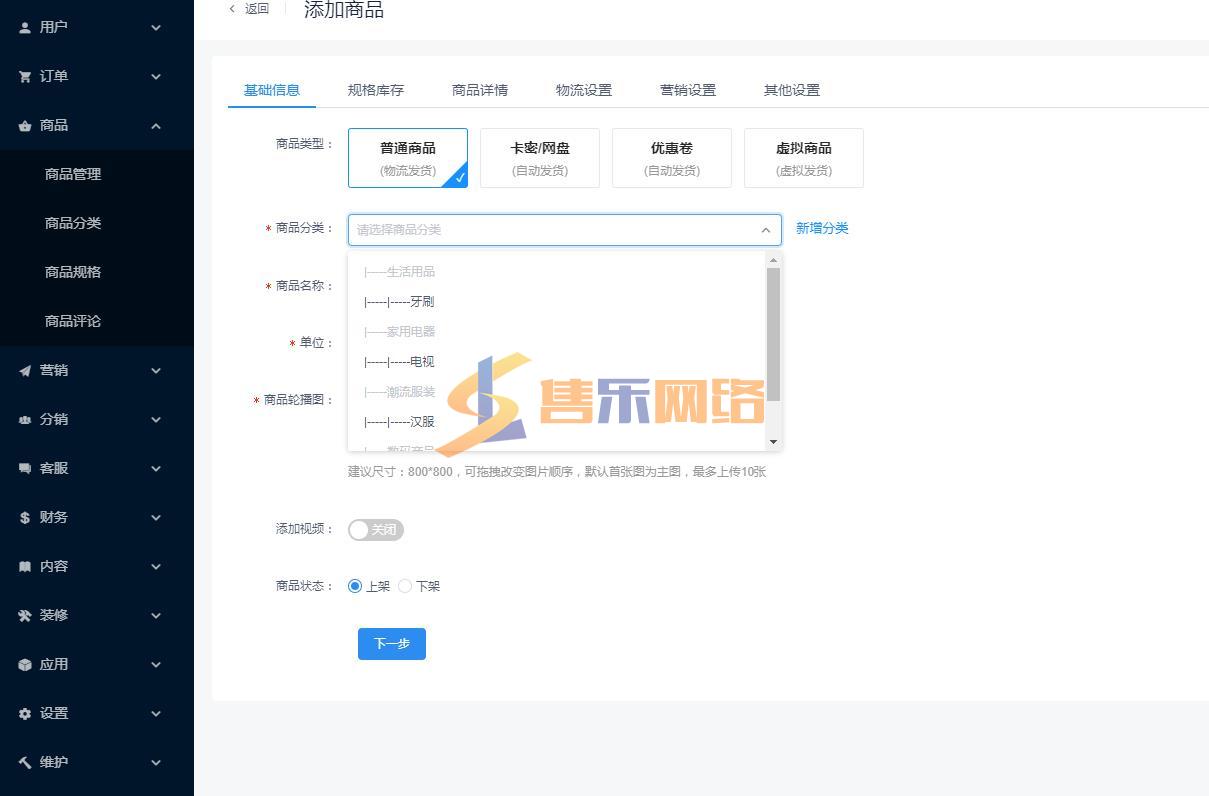Switch to the 营销设置 tab
Screen dimensions: 1209x796
pyautogui.click(x=688, y=90)
